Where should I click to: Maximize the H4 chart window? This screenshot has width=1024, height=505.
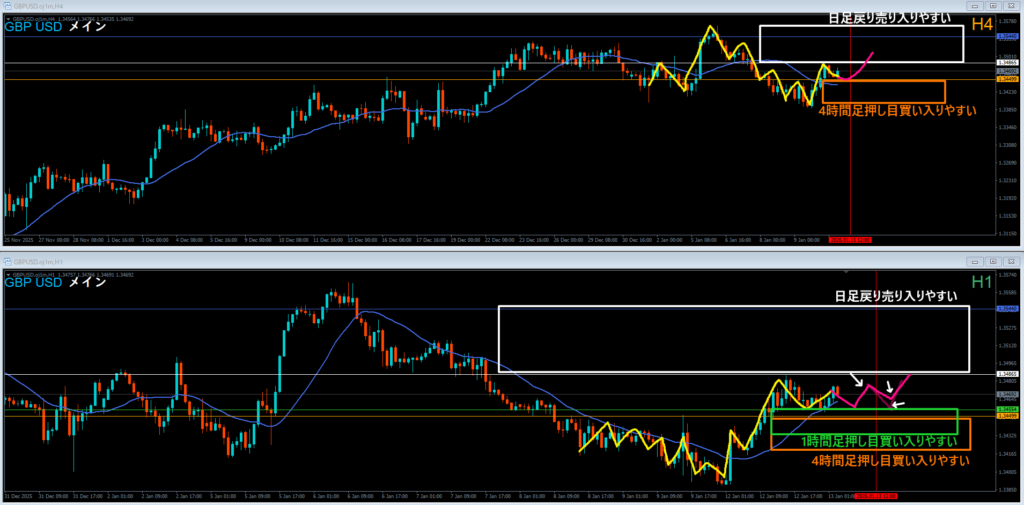click(x=993, y=5)
